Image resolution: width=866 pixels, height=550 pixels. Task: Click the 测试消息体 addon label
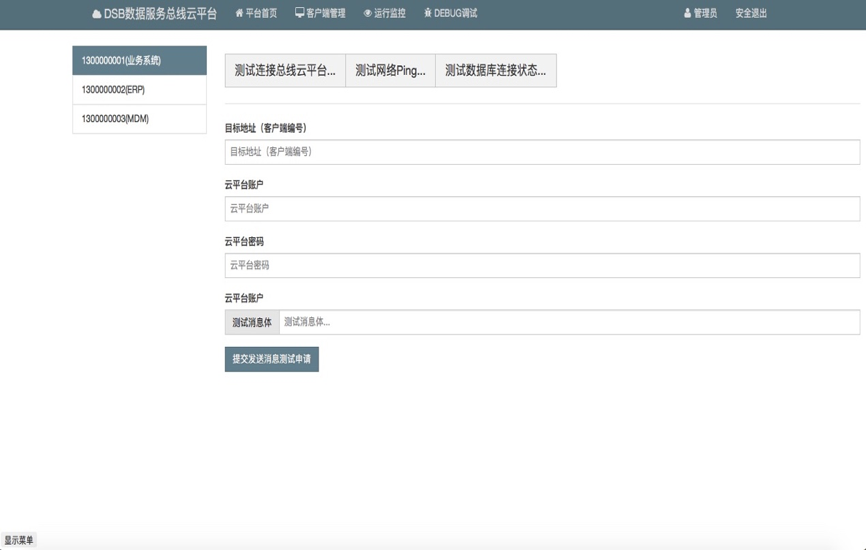[252, 322]
